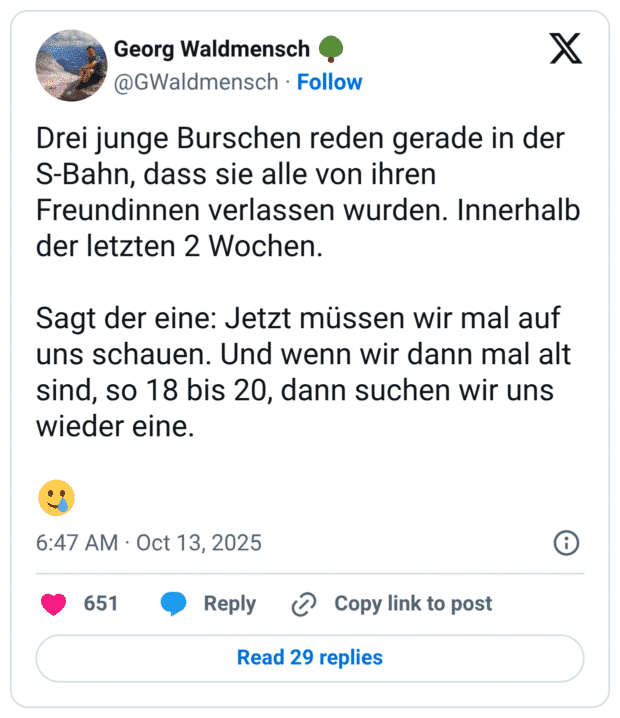Open Georg Waldmensch's profile avatar
Image resolution: width=620 pixels, height=718 pixels.
[x=71, y=65]
